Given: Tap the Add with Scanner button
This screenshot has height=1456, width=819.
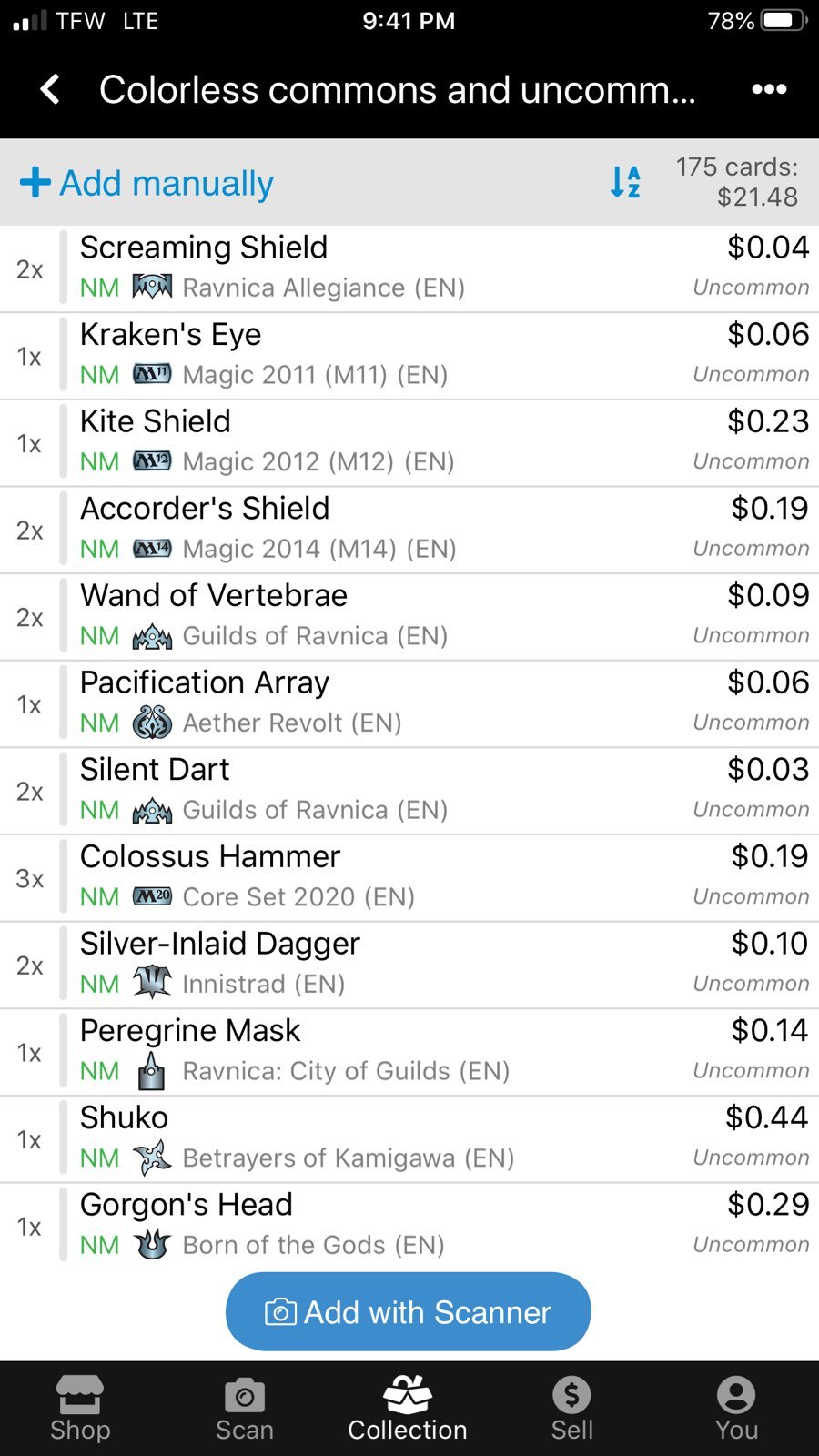Looking at the screenshot, I should point(409,1311).
